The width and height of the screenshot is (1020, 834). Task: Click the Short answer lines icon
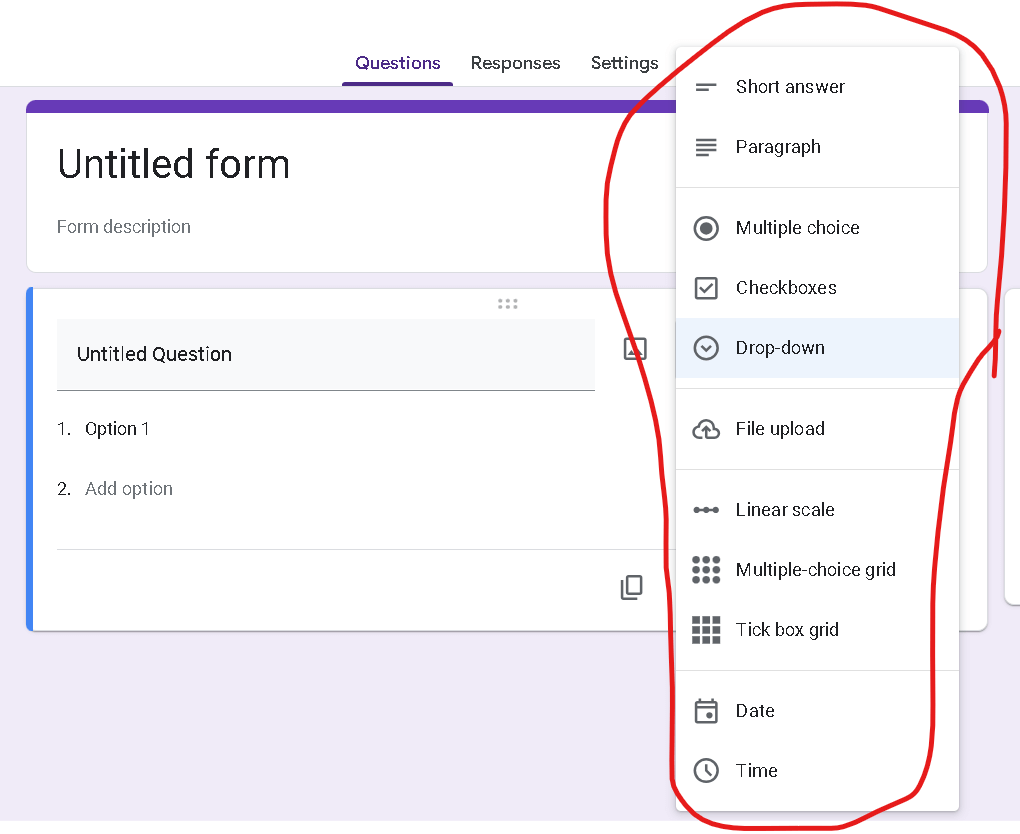706,87
